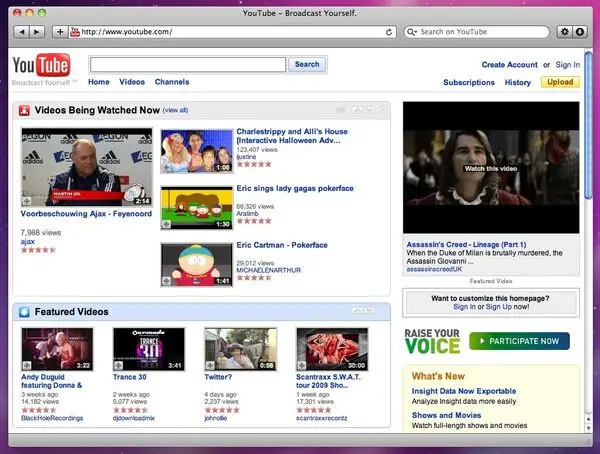The height and width of the screenshot is (454, 600).
Task: Add Eric Cartman - Pokerface to QuickList
Action: point(166,281)
